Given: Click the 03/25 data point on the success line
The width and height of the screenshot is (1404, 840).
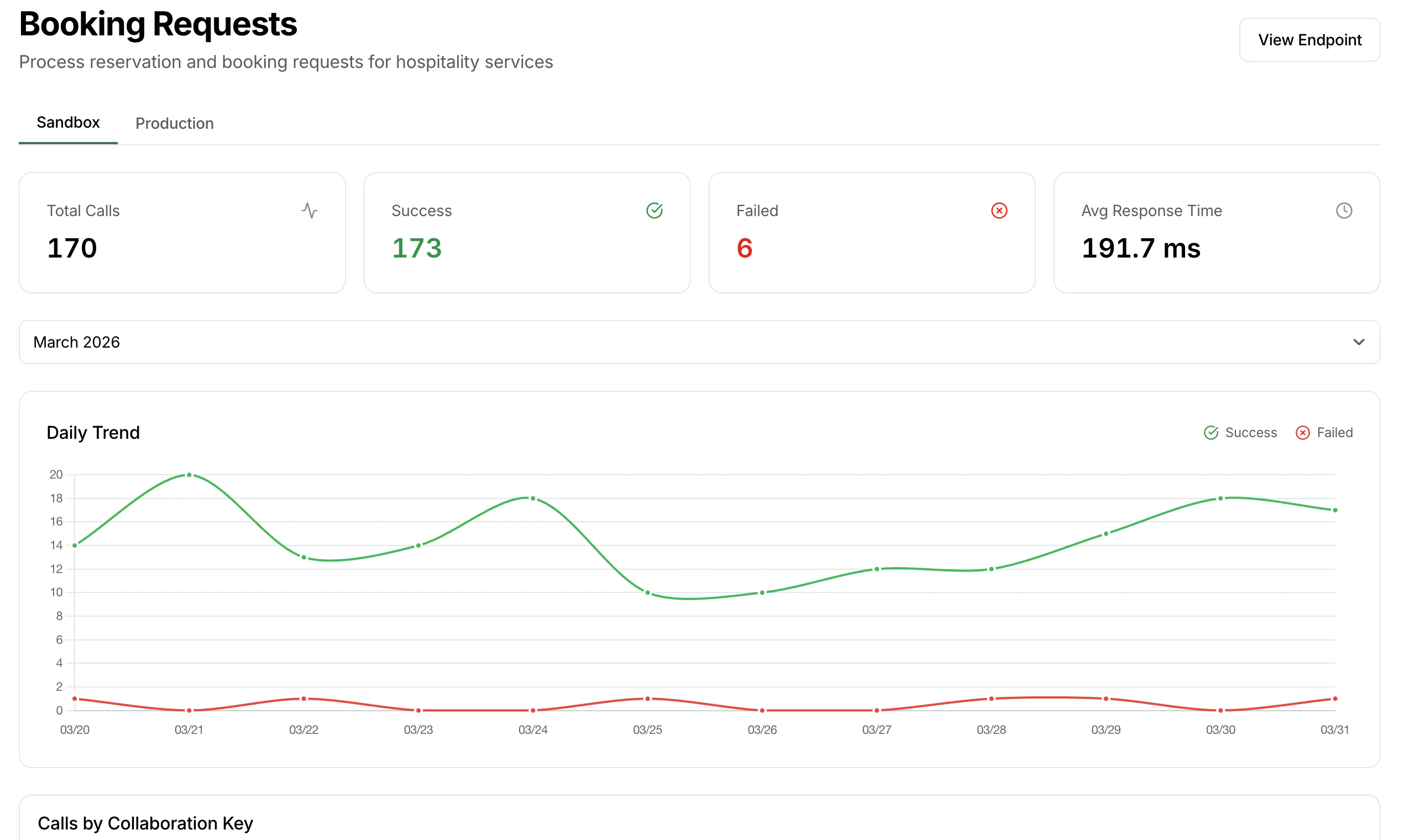Looking at the screenshot, I should coord(648,592).
